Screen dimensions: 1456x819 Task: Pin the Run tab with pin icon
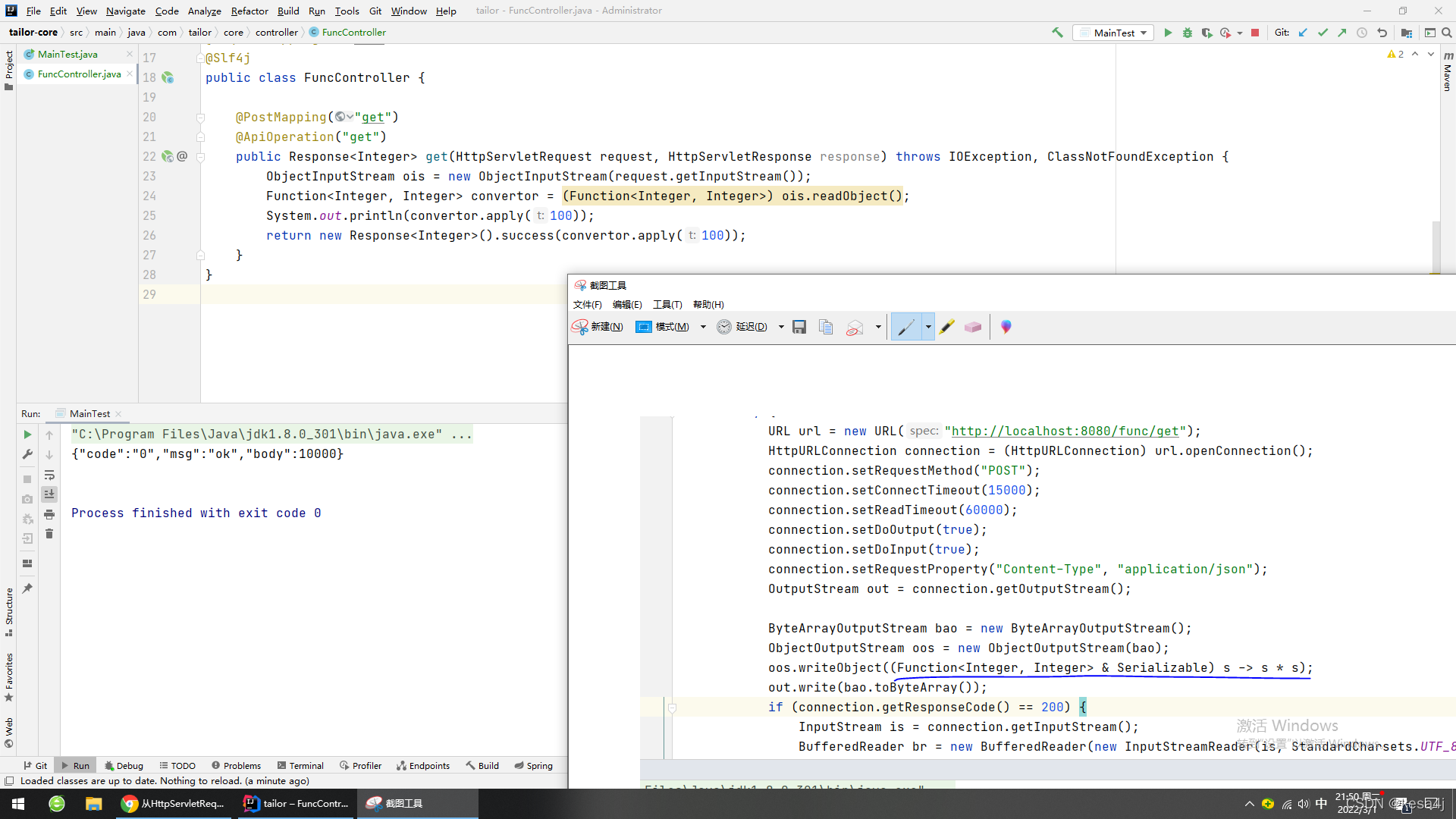tap(27, 588)
